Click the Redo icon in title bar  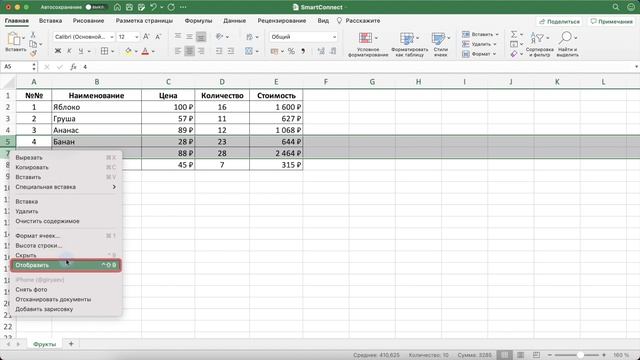(171, 7)
